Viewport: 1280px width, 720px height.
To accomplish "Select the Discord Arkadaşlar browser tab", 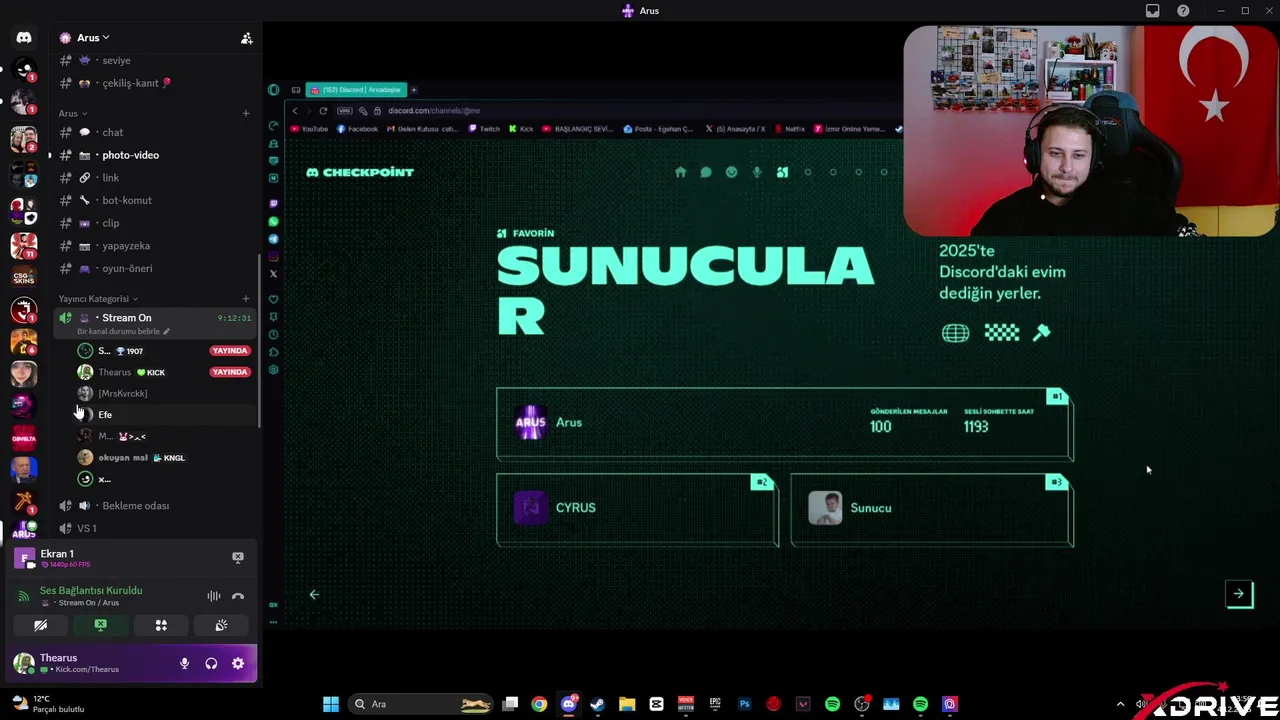I will pos(356,90).
